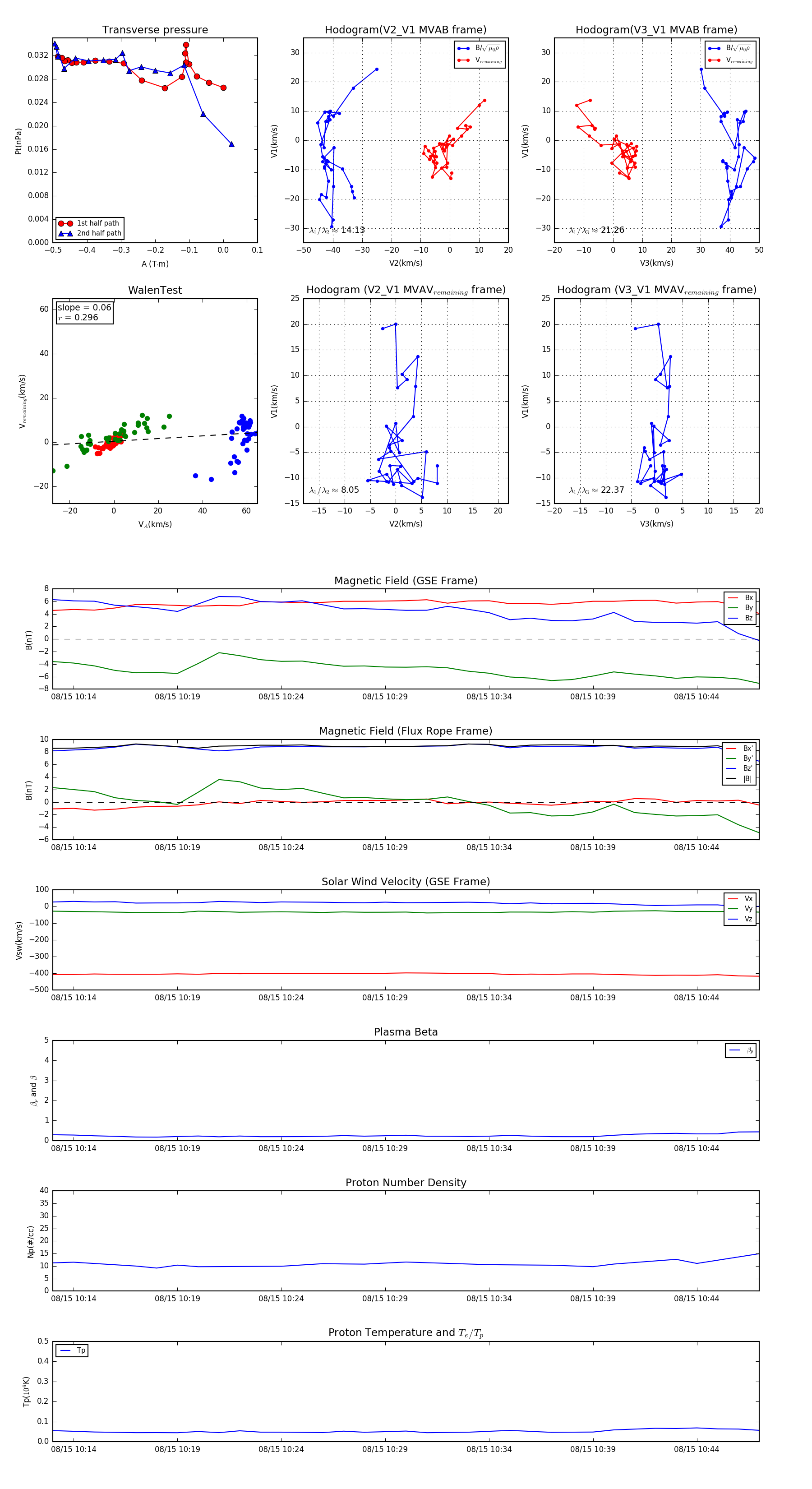Click '08/15 10:44' tick under Proton Number Density

tap(697, 1299)
